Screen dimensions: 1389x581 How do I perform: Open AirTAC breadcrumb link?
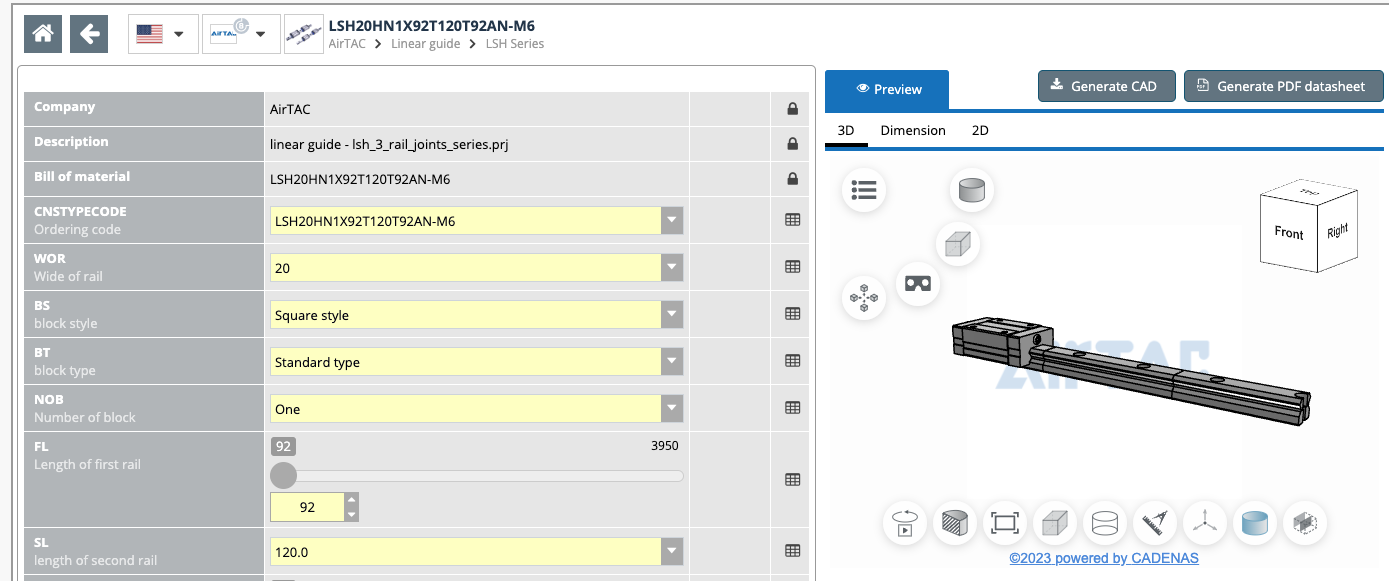(x=347, y=44)
